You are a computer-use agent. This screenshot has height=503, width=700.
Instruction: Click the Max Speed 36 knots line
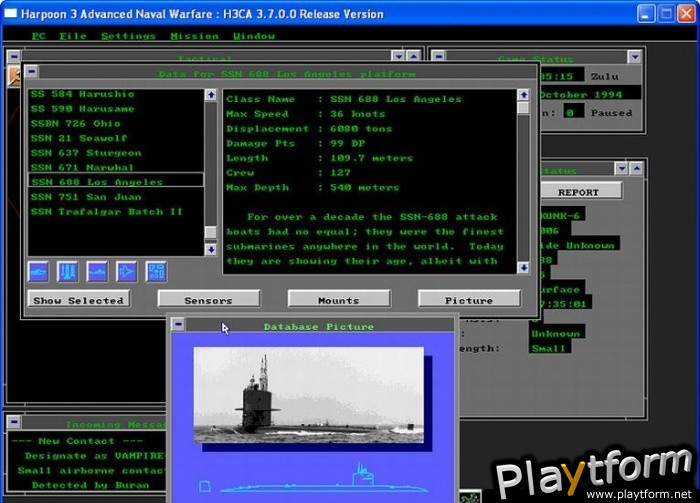[305, 114]
